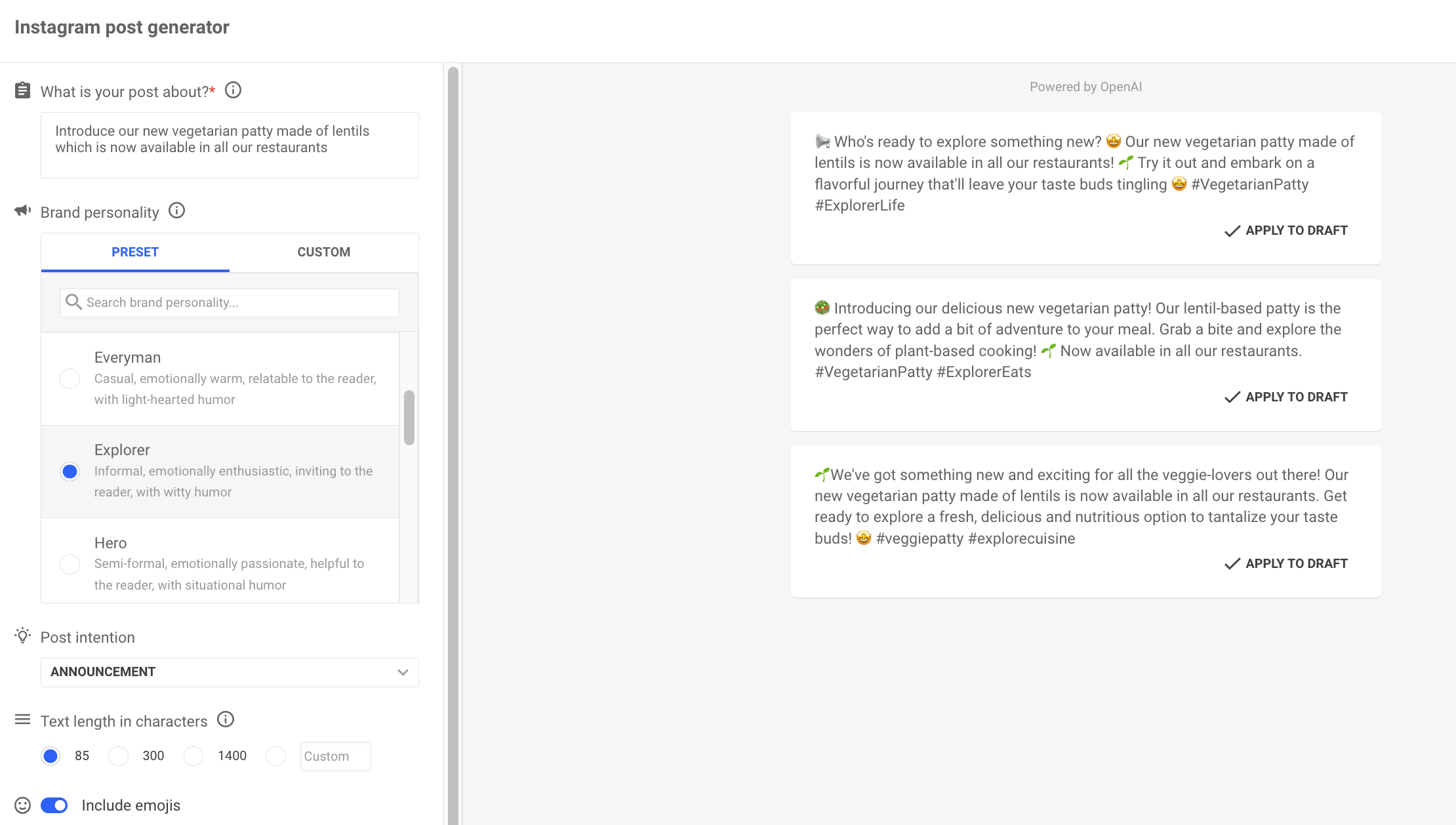This screenshot has width=1456, height=825.
Task: Click the emoji face icon near Include emojis
Action: (21, 805)
